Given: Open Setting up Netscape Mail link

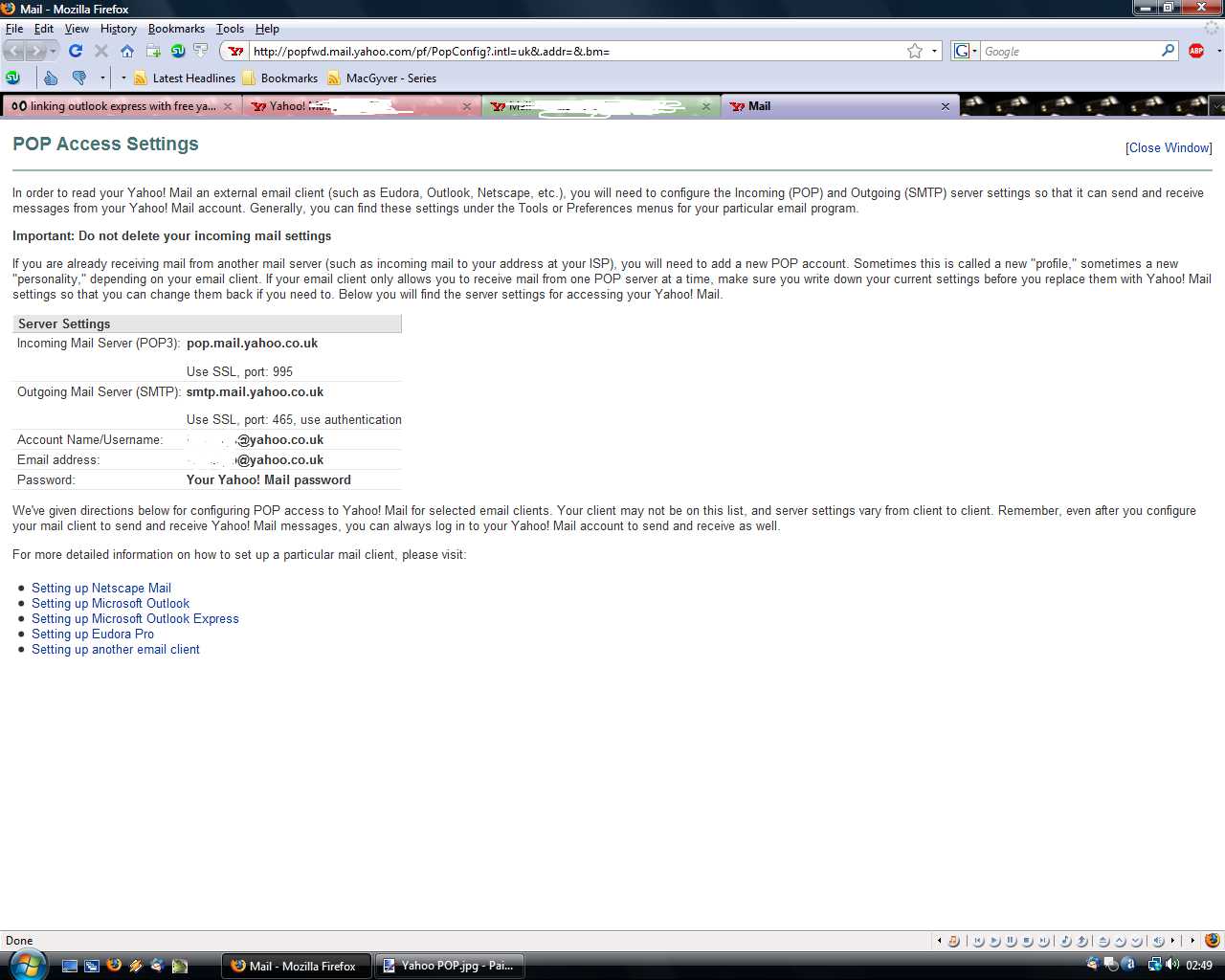Looking at the screenshot, I should (x=101, y=588).
